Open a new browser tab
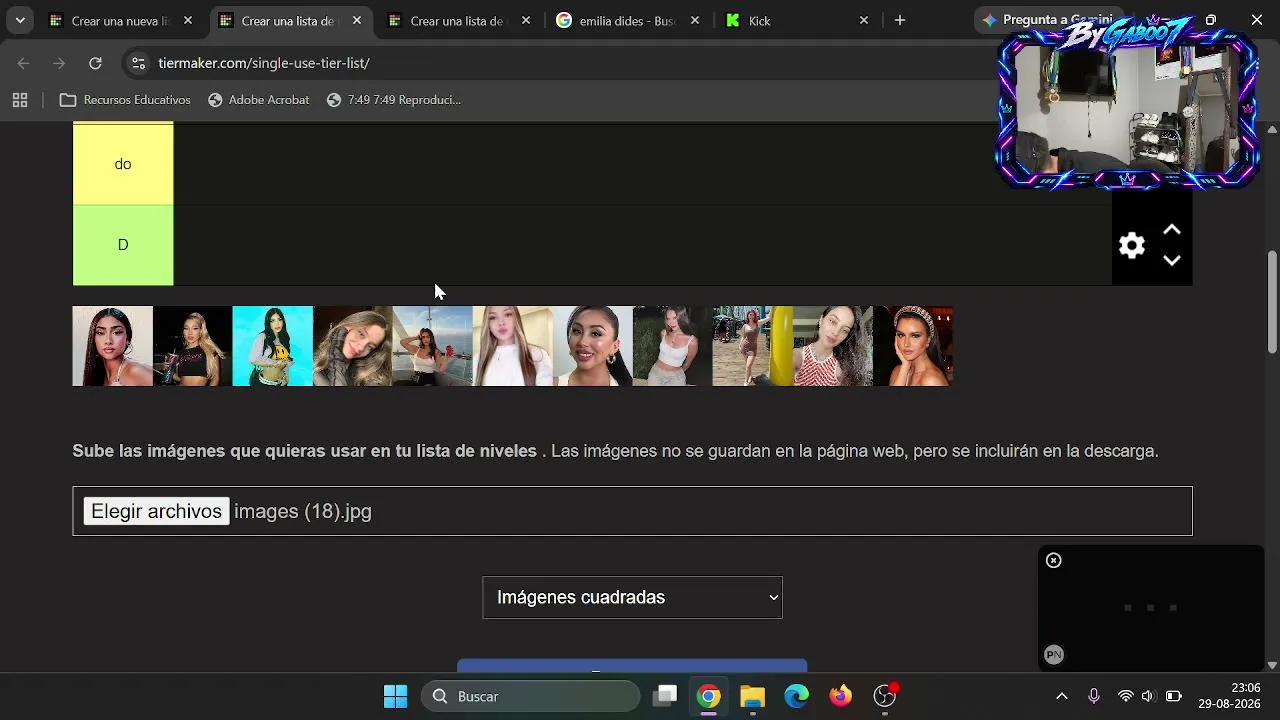 (900, 20)
